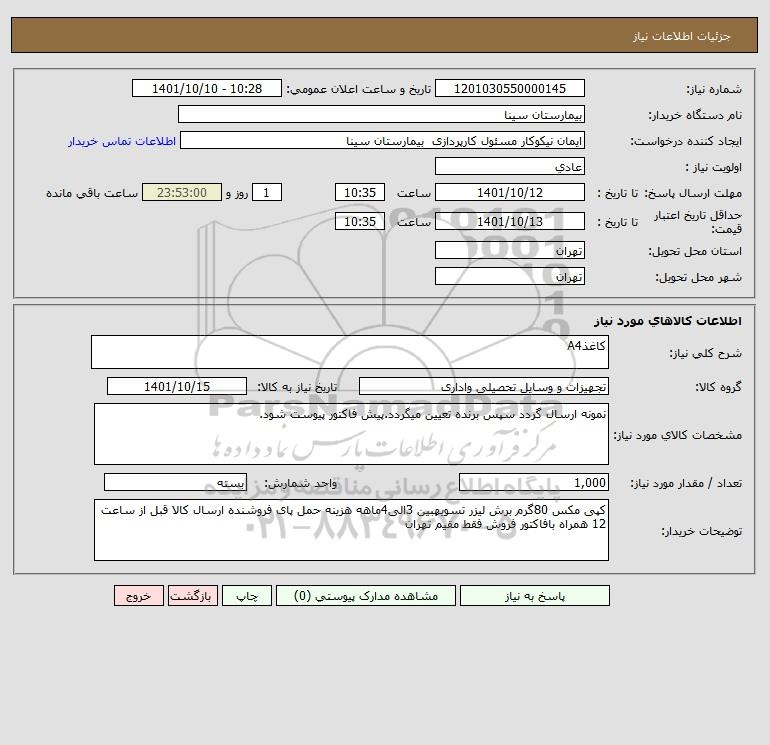770x745 pixels.
Task: Open مشاهده مدارک پیوستی (0) button
Action: pos(366,596)
